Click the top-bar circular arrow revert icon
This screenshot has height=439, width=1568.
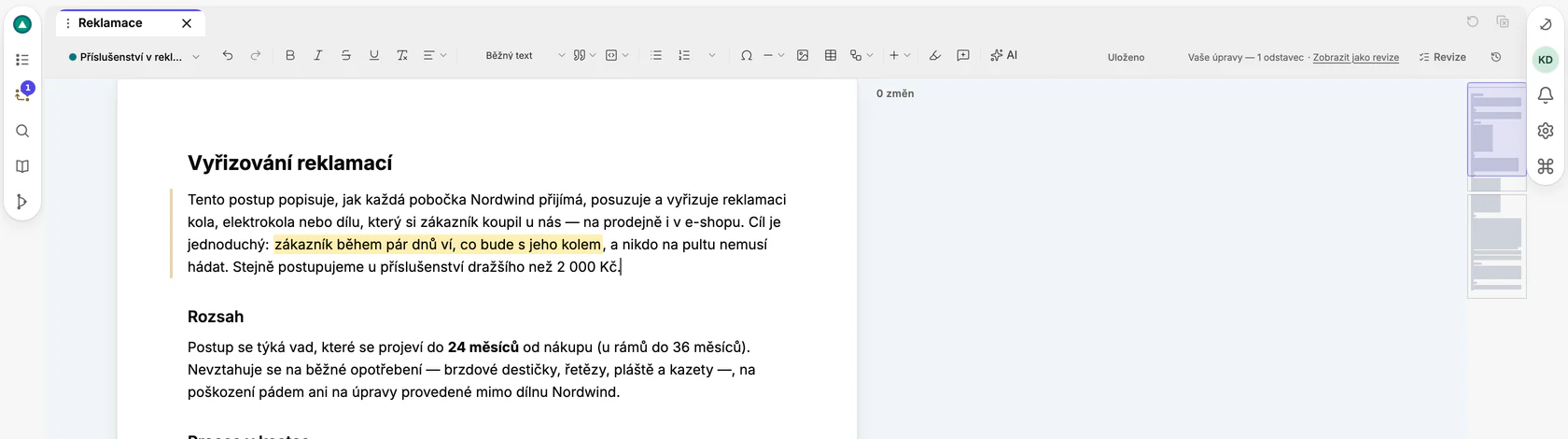pos(1473,21)
